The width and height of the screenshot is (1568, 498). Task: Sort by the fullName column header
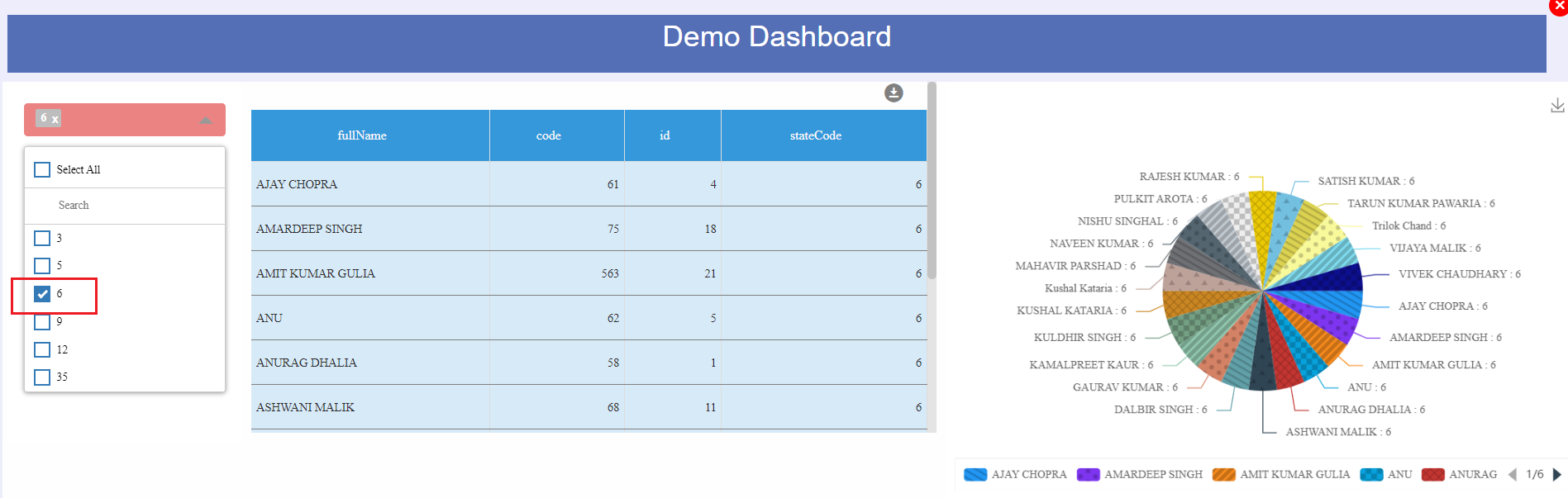coord(362,135)
